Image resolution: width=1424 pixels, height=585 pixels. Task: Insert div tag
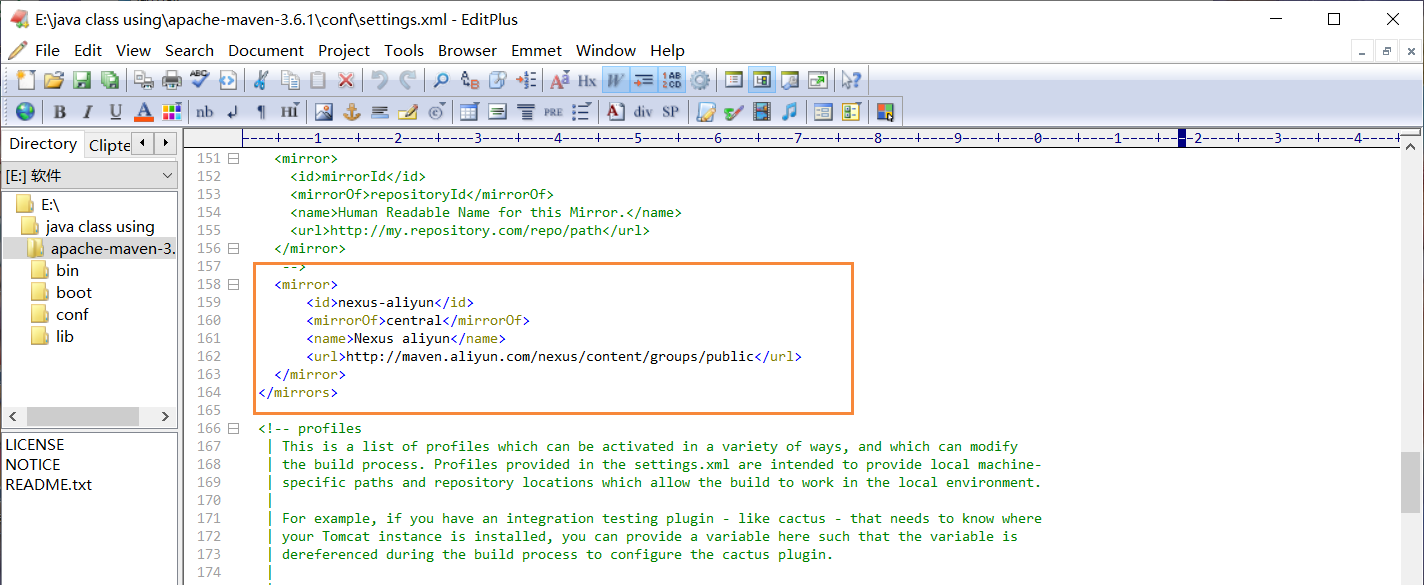click(x=643, y=111)
